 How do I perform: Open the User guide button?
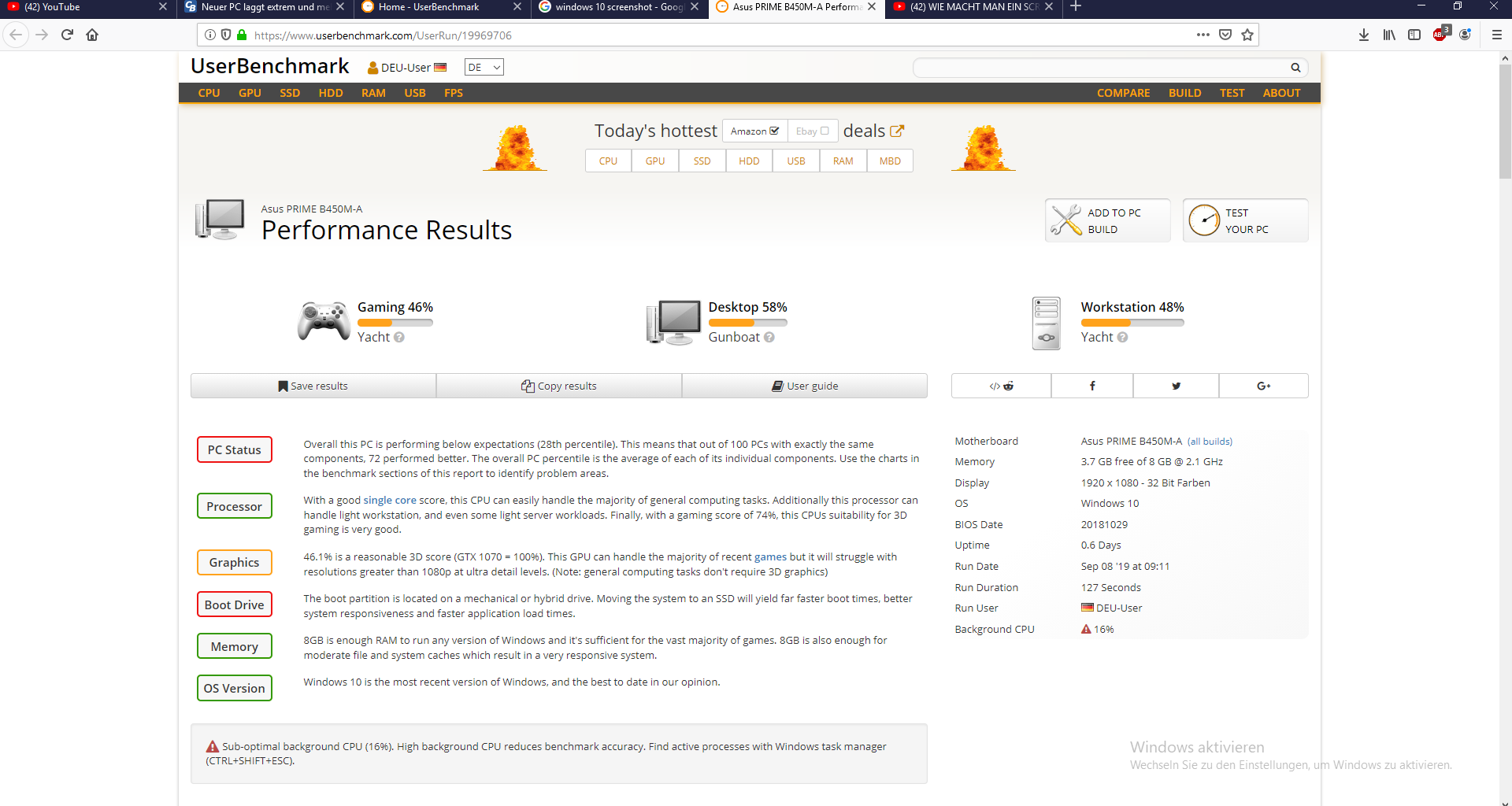(x=805, y=386)
